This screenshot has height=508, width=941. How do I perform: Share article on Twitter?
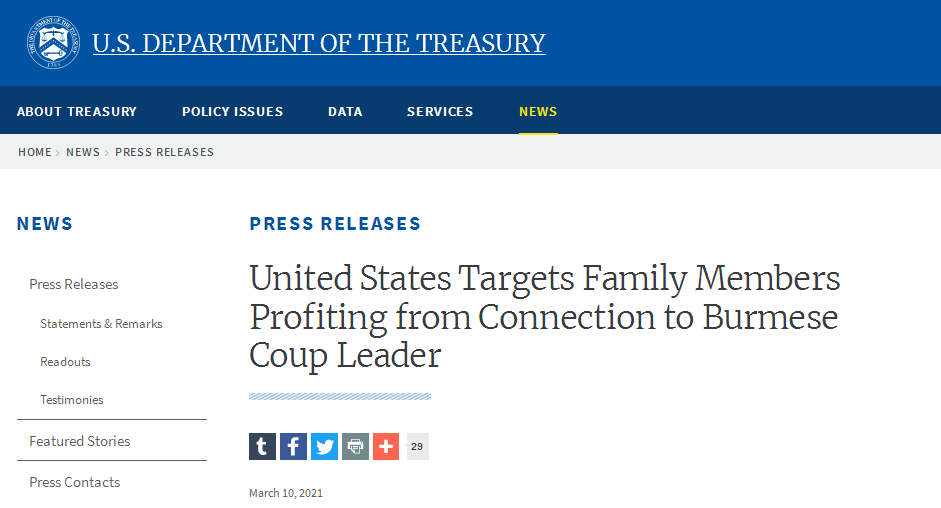point(325,447)
